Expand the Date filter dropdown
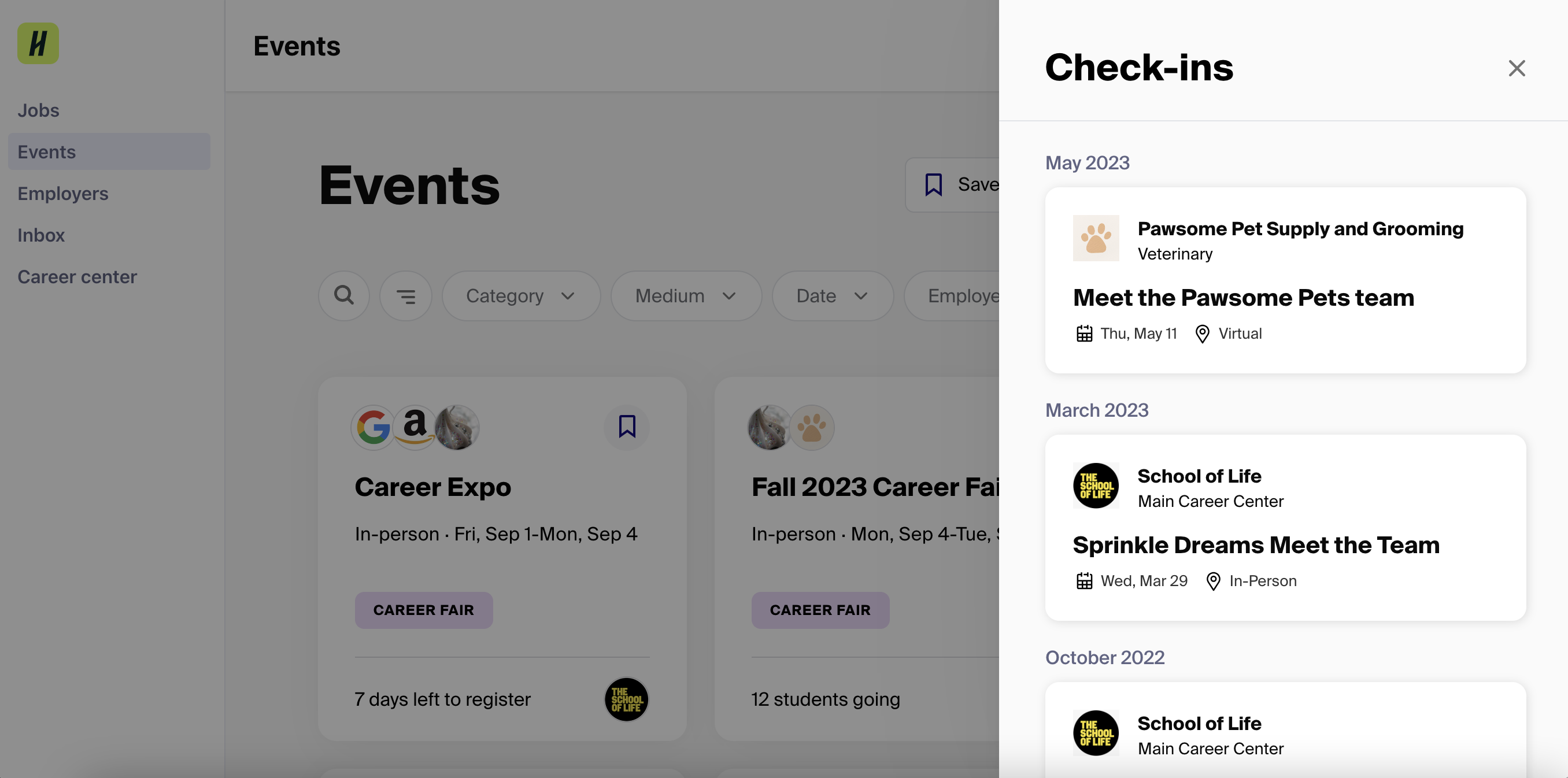Image resolution: width=1568 pixels, height=778 pixels. click(833, 295)
